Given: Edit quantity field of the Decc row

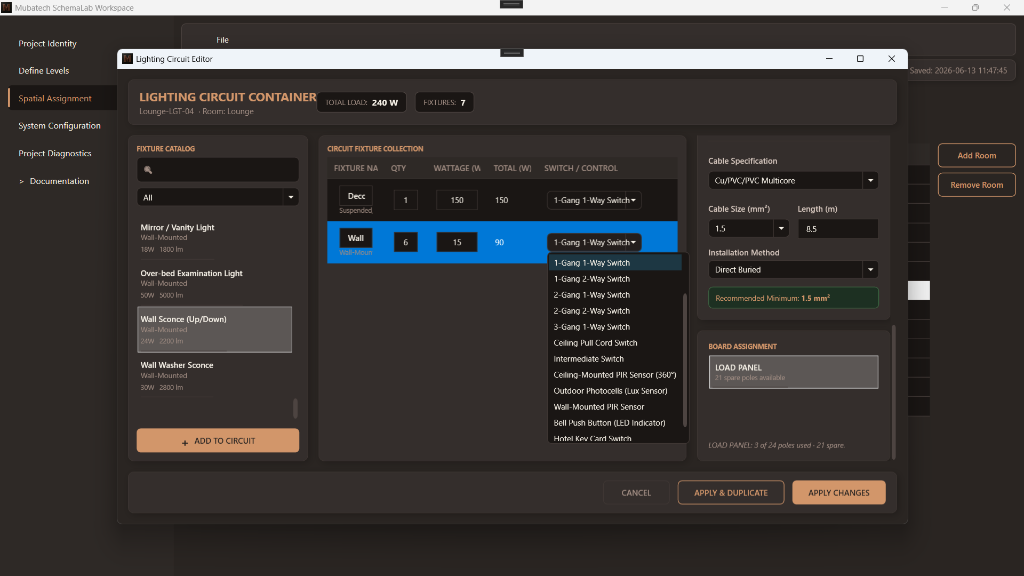Looking at the screenshot, I should [406, 200].
